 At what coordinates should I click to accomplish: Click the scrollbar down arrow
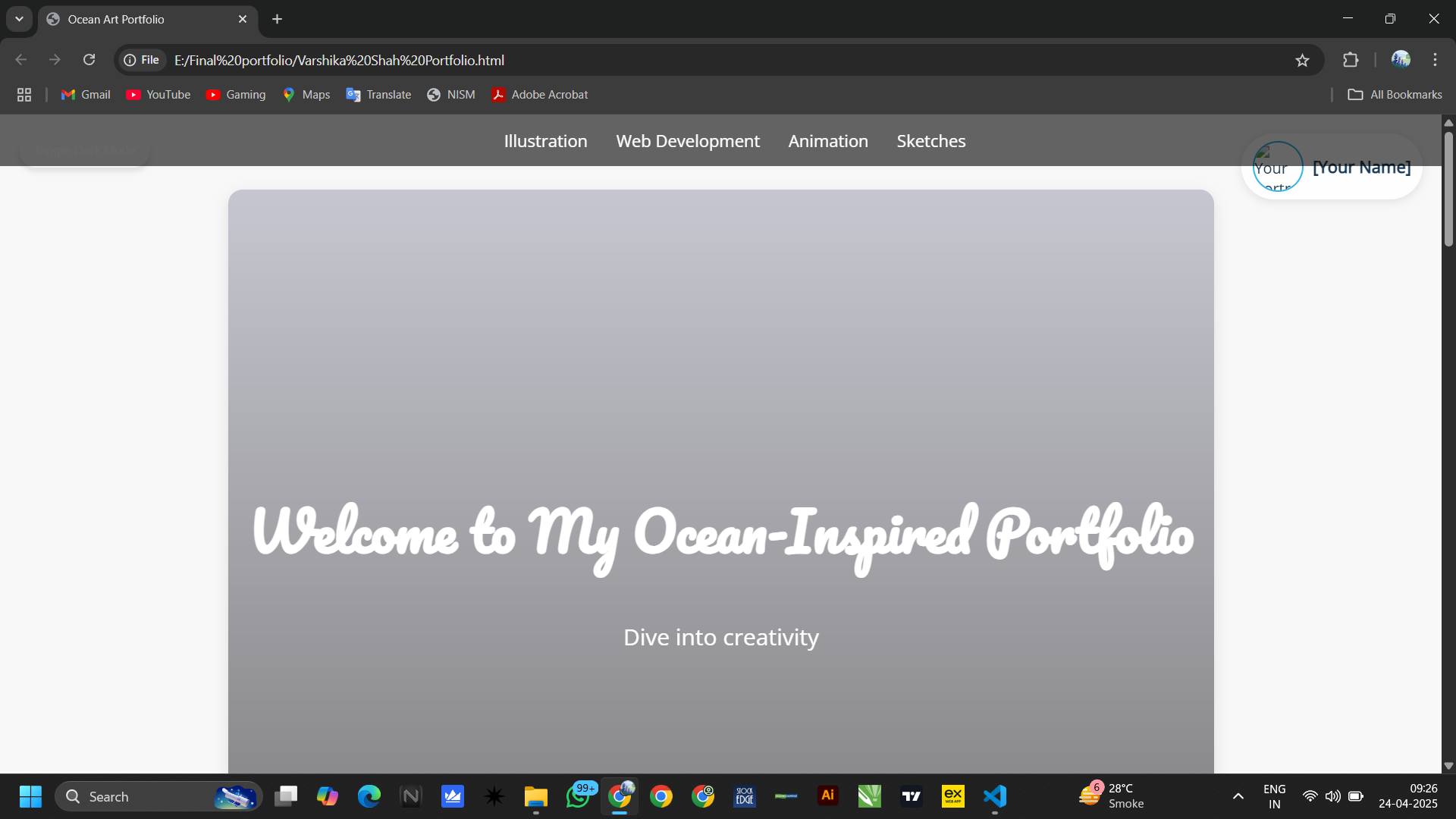pos(1448,766)
